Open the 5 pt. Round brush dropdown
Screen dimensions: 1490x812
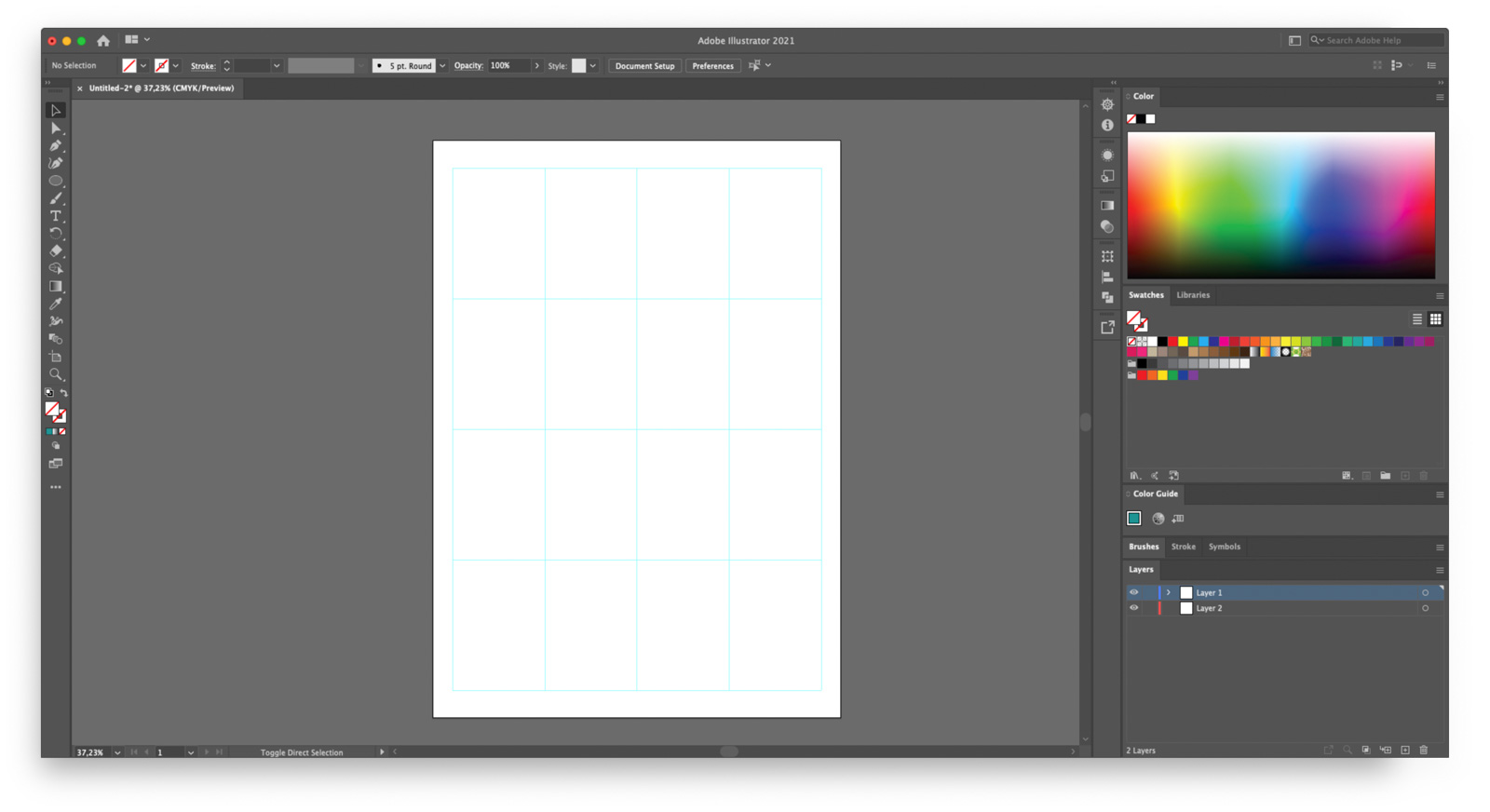point(442,66)
